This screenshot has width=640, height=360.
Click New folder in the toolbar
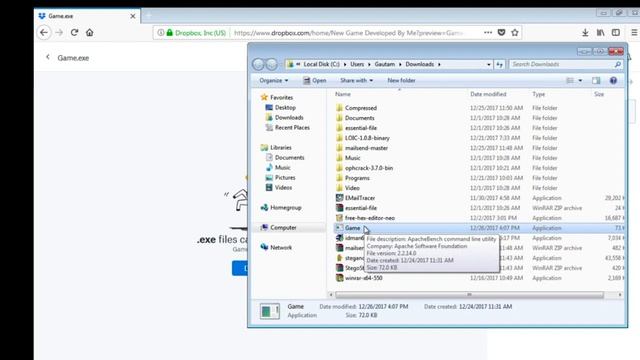401,80
